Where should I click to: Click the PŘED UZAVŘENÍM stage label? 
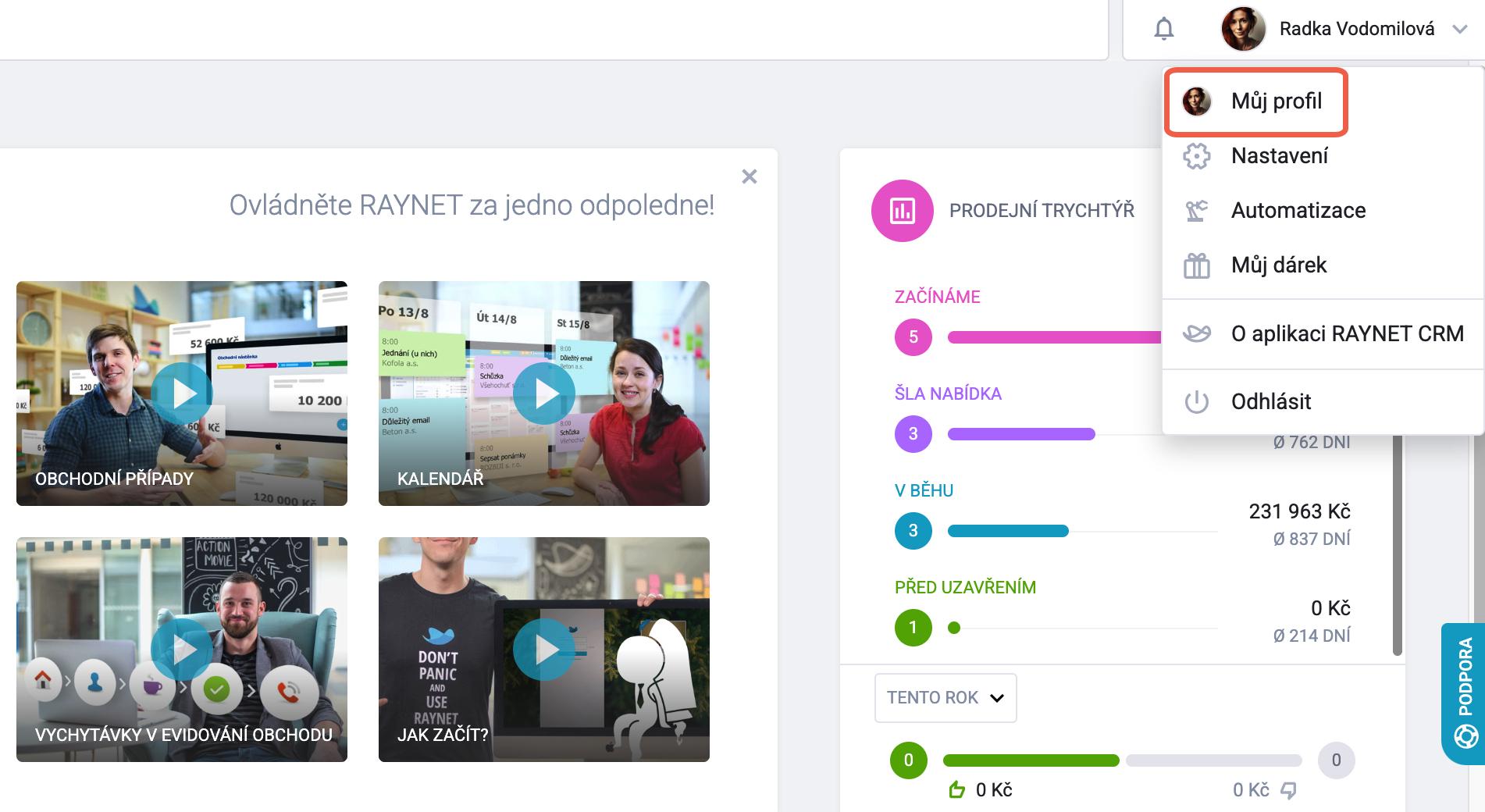point(965,587)
